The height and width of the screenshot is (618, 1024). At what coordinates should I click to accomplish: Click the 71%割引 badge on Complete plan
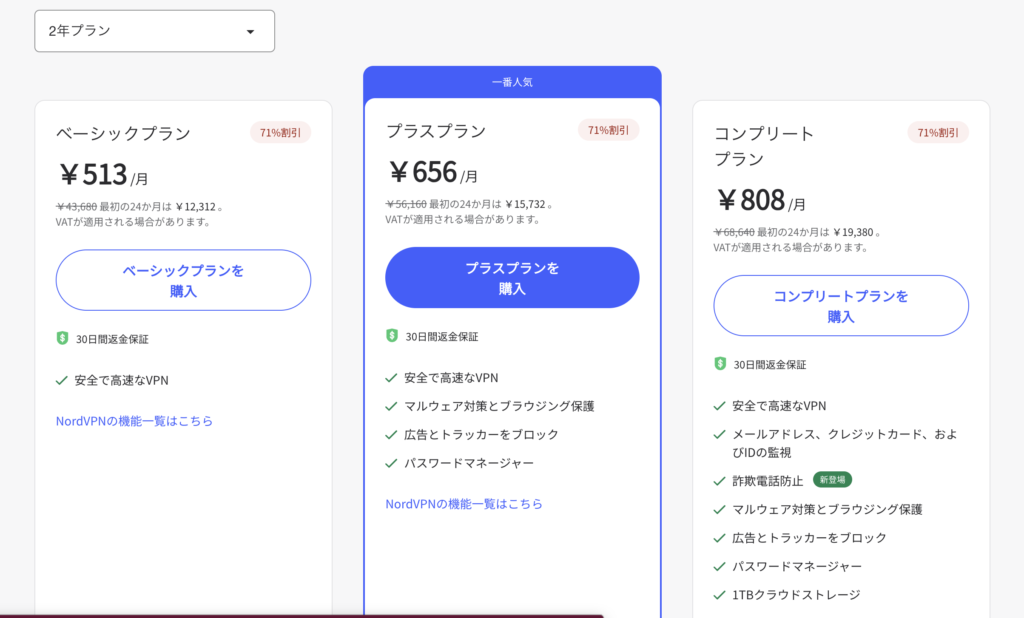coord(938,131)
